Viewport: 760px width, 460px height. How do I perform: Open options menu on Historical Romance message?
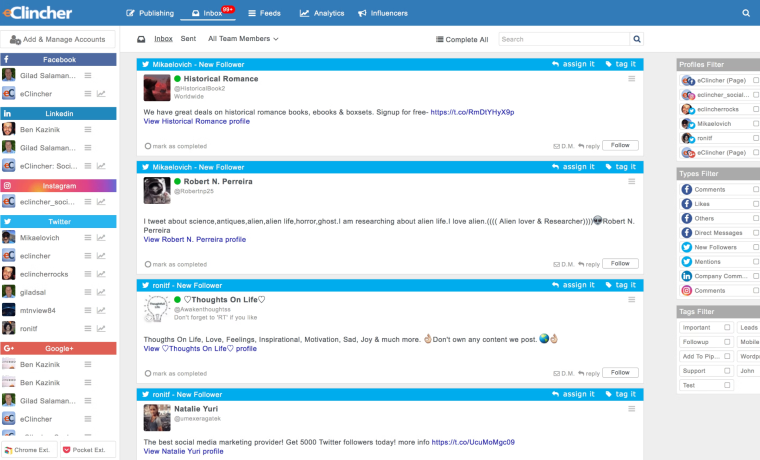[x=632, y=79]
